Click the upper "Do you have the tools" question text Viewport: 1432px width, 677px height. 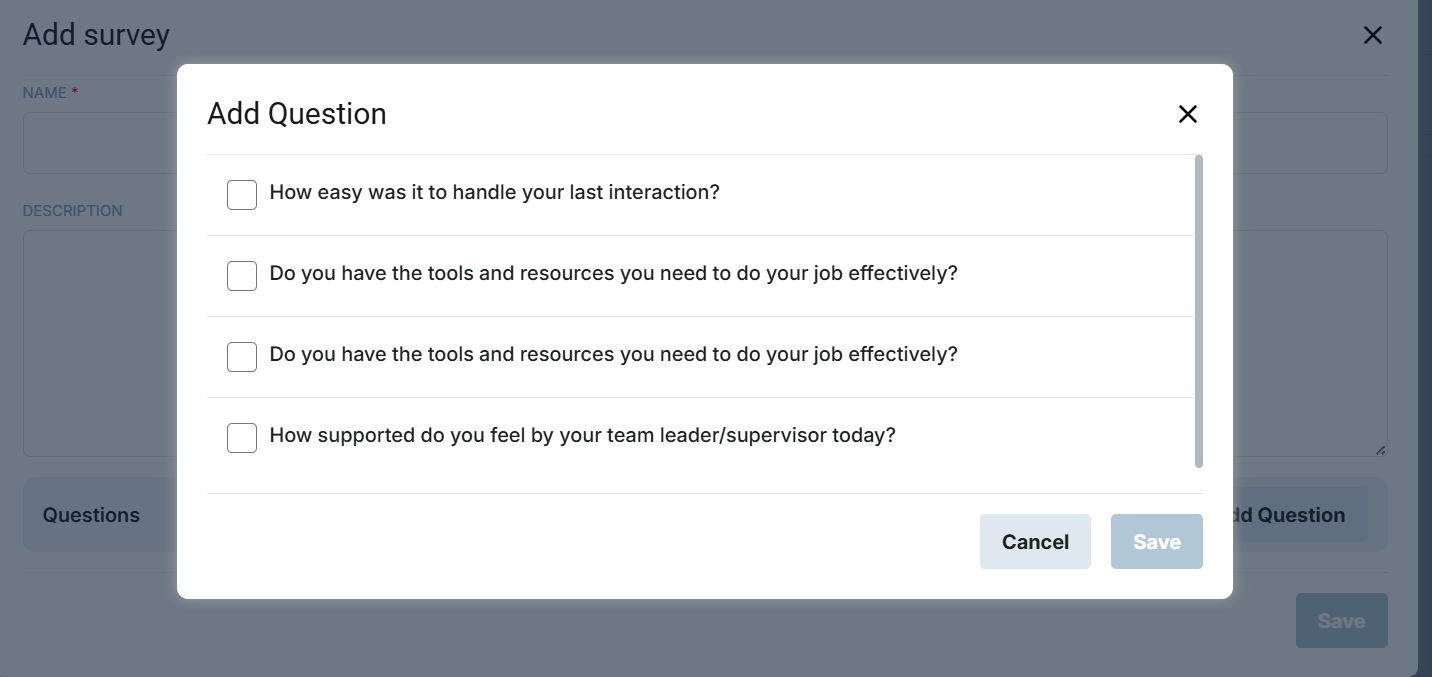pos(613,273)
